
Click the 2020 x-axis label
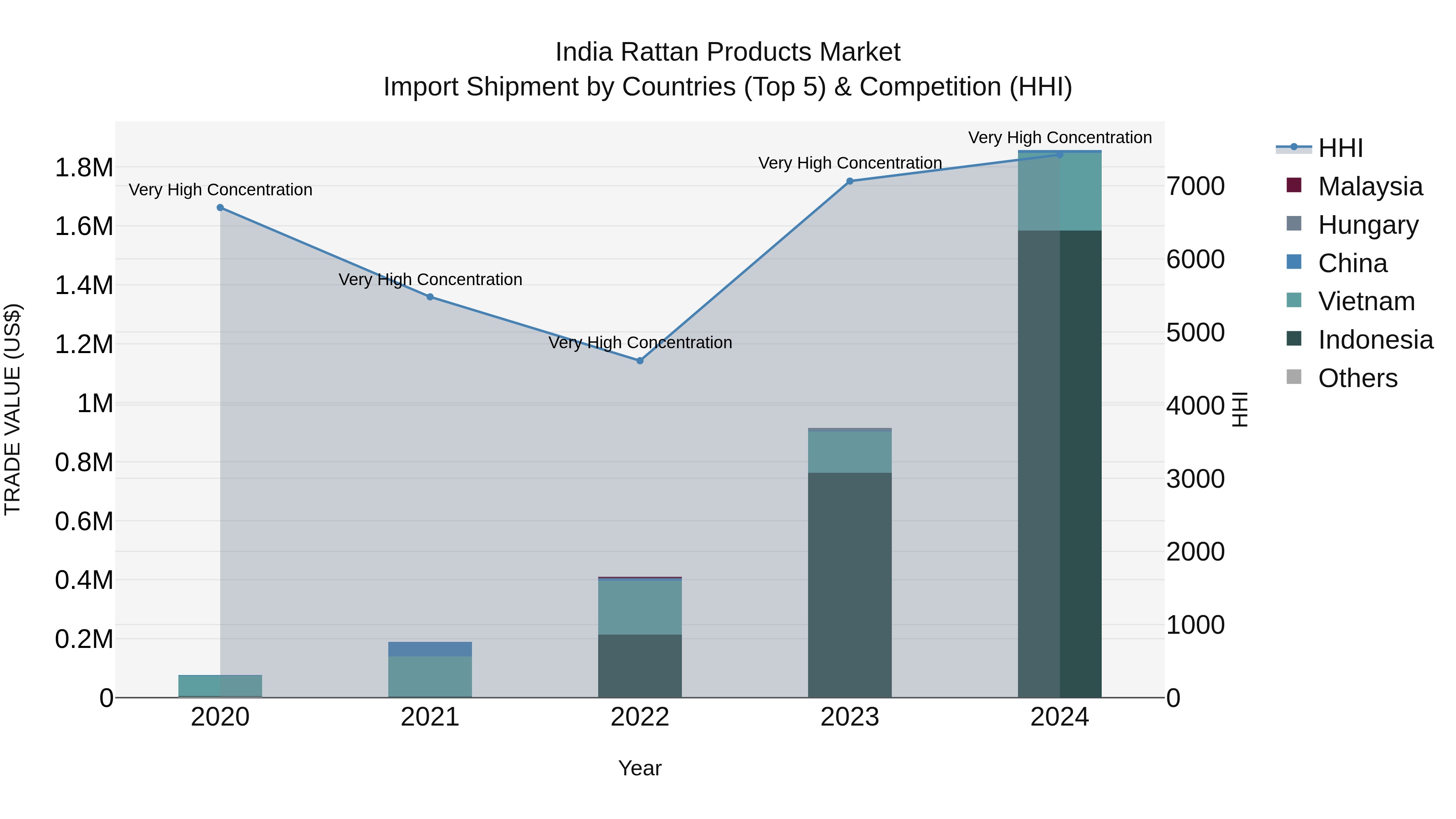220,717
